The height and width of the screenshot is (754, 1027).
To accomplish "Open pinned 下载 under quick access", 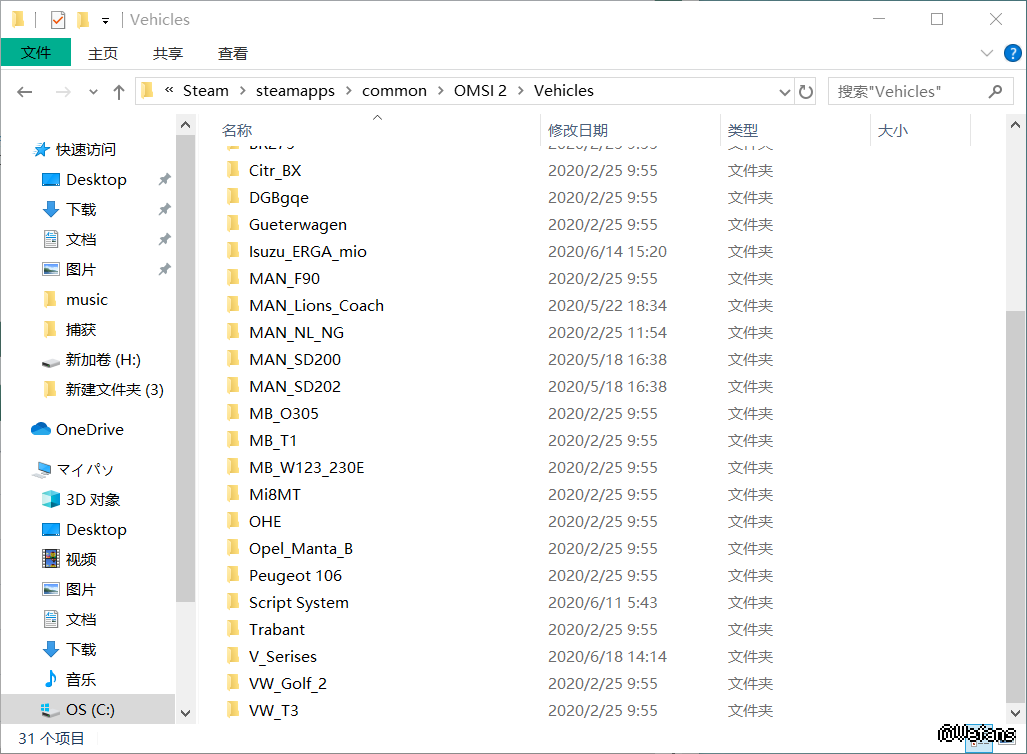I will [81, 210].
